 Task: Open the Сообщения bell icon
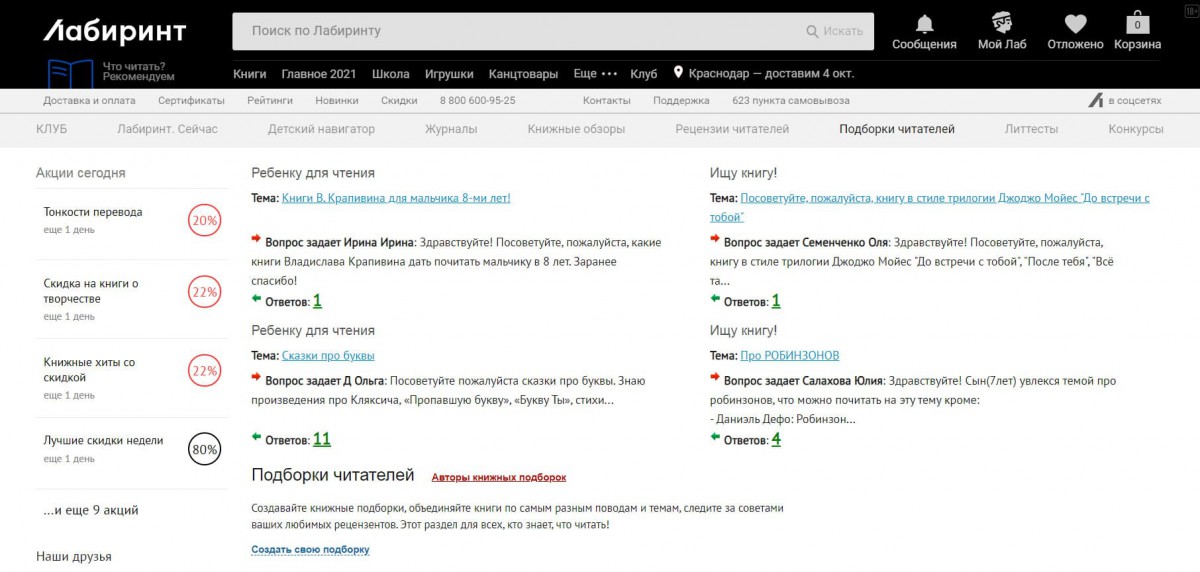924,24
